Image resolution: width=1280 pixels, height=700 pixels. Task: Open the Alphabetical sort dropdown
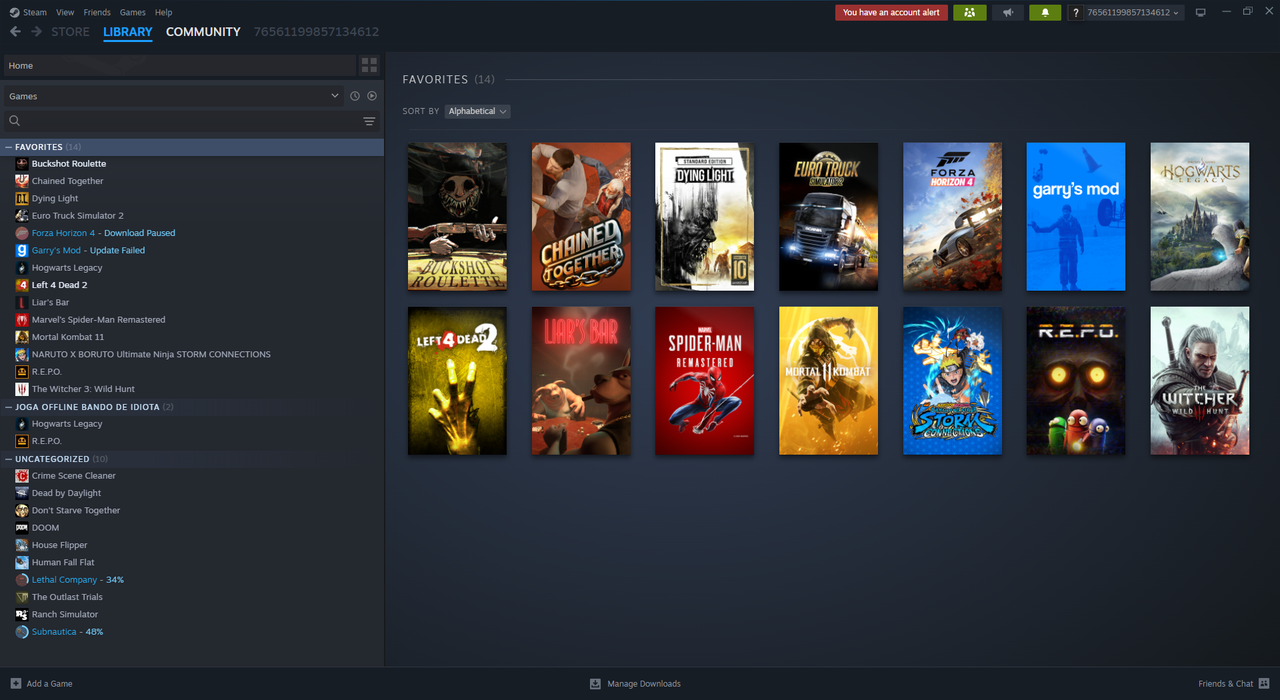(478, 111)
